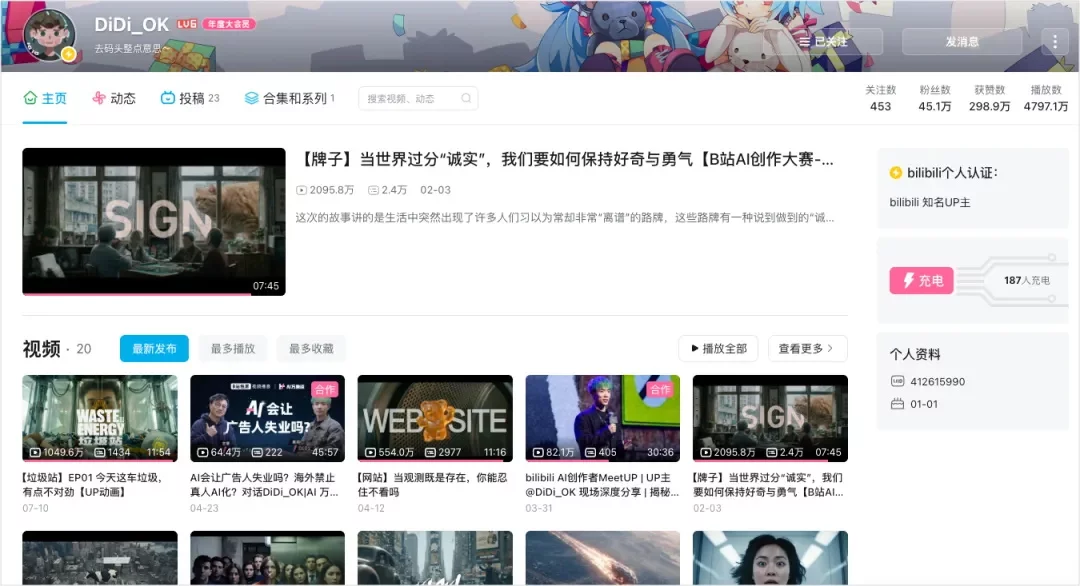Click the LV6 level badge
Viewport: 1080px width, 586px height.
187,24
